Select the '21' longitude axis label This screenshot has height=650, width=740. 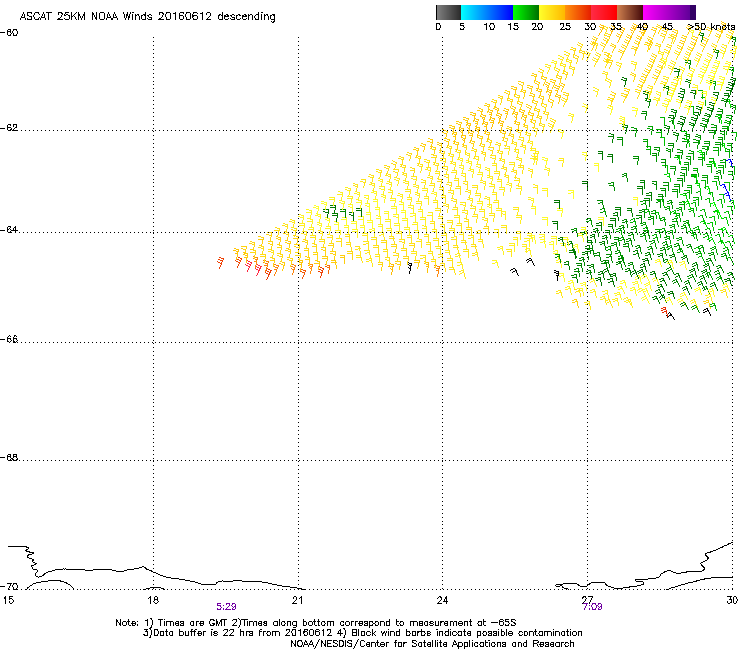tap(297, 600)
